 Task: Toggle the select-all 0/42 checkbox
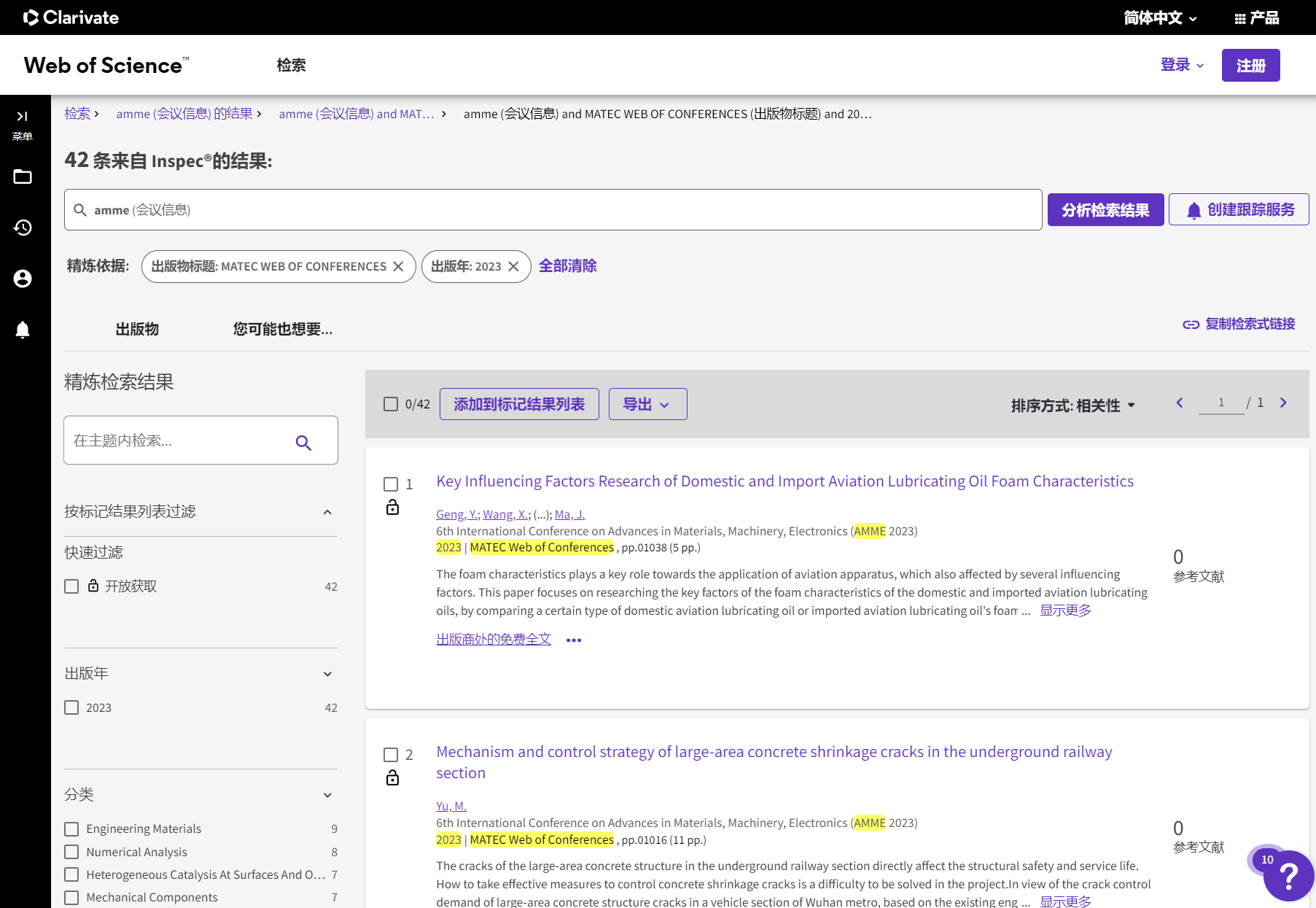click(x=391, y=404)
